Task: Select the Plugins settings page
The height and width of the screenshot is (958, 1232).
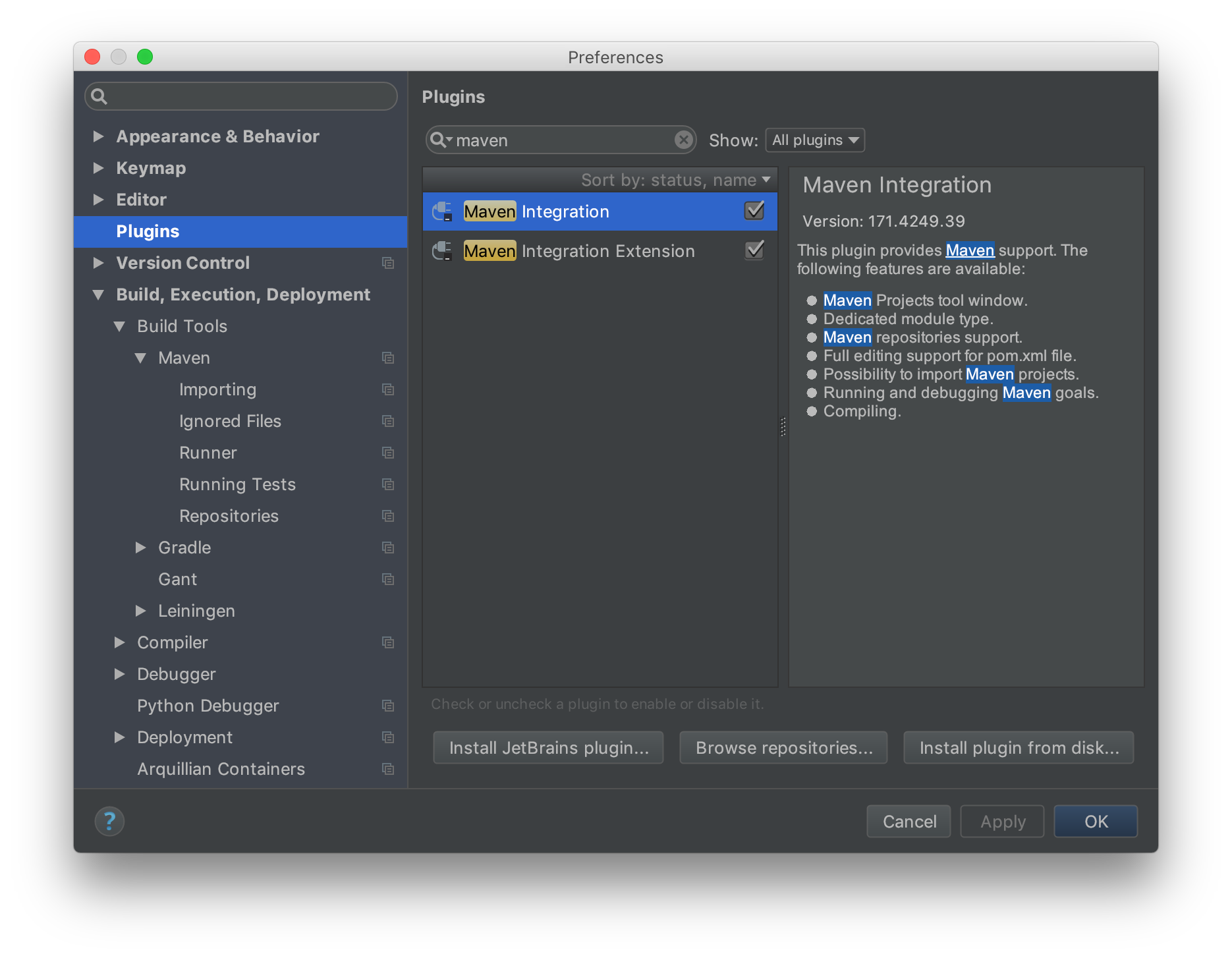Action: pyautogui.click(x=240, y=231)
